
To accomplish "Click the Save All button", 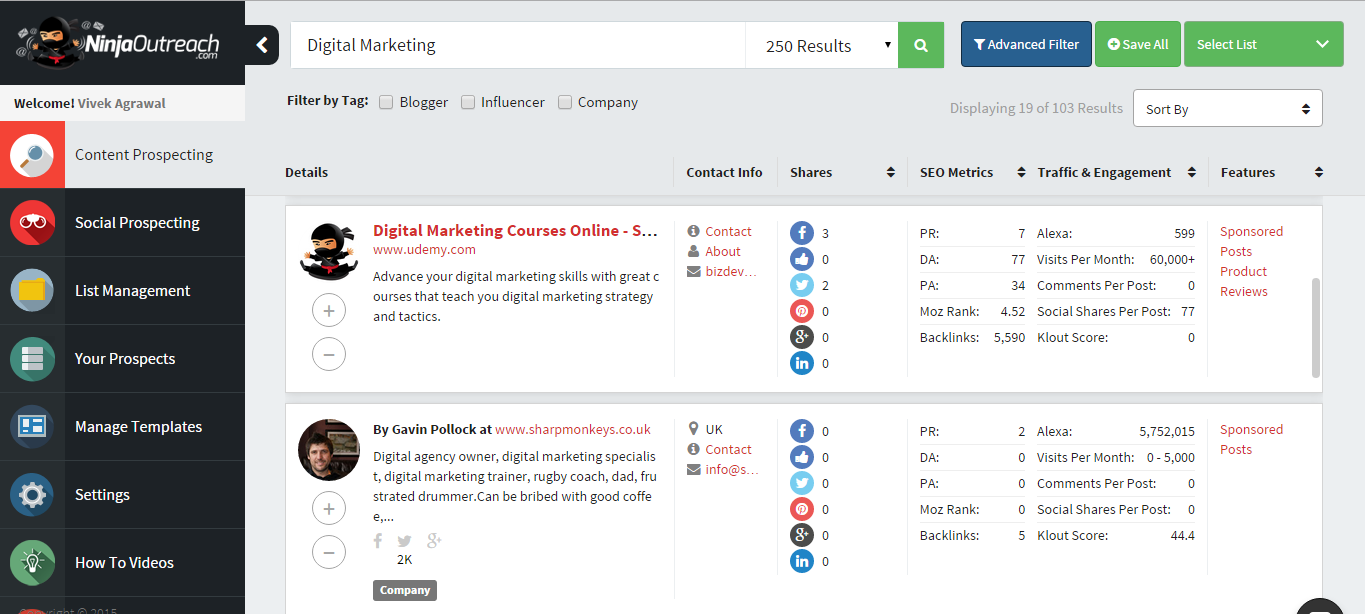I will pyautogui.click(x=1138, y=44).
